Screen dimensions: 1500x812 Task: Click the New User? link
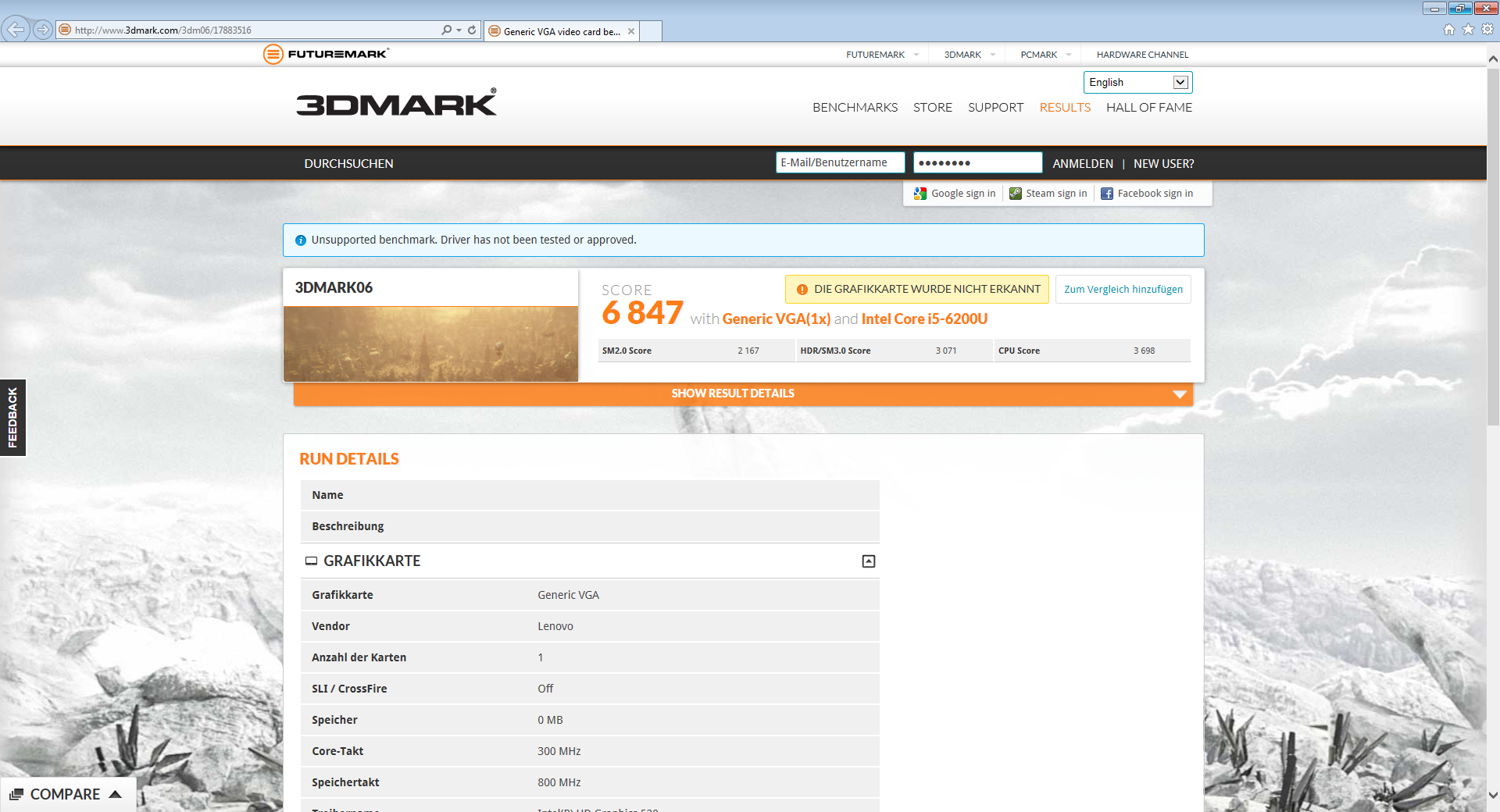1163,164
